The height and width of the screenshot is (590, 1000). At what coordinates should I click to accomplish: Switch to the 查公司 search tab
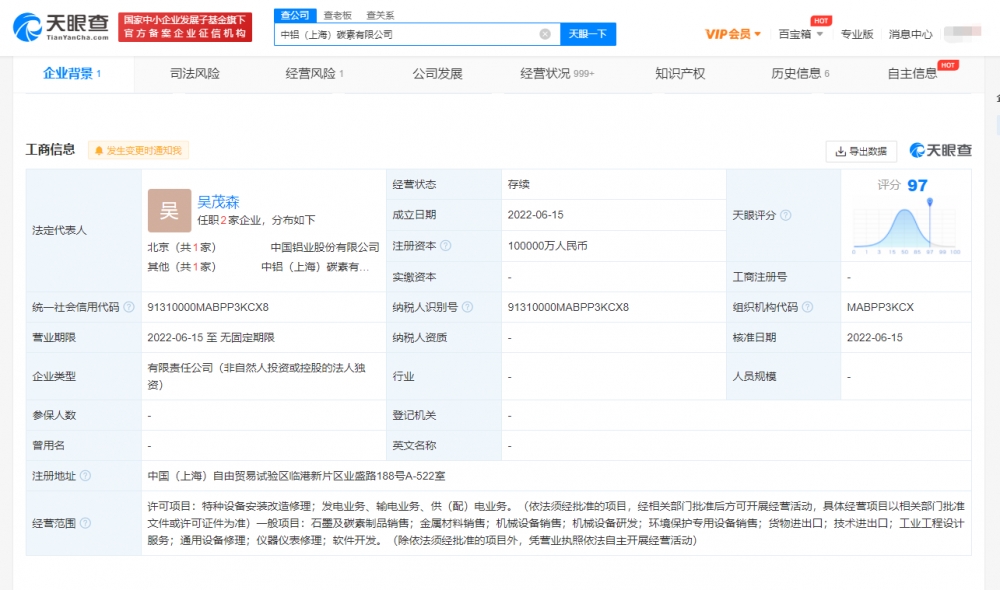[295, 15]
